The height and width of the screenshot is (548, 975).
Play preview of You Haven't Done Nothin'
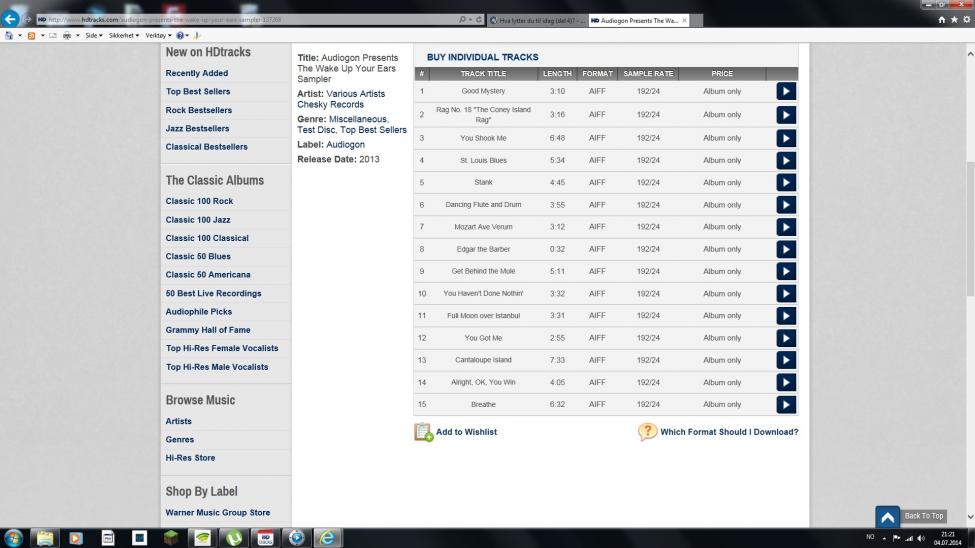786,294
